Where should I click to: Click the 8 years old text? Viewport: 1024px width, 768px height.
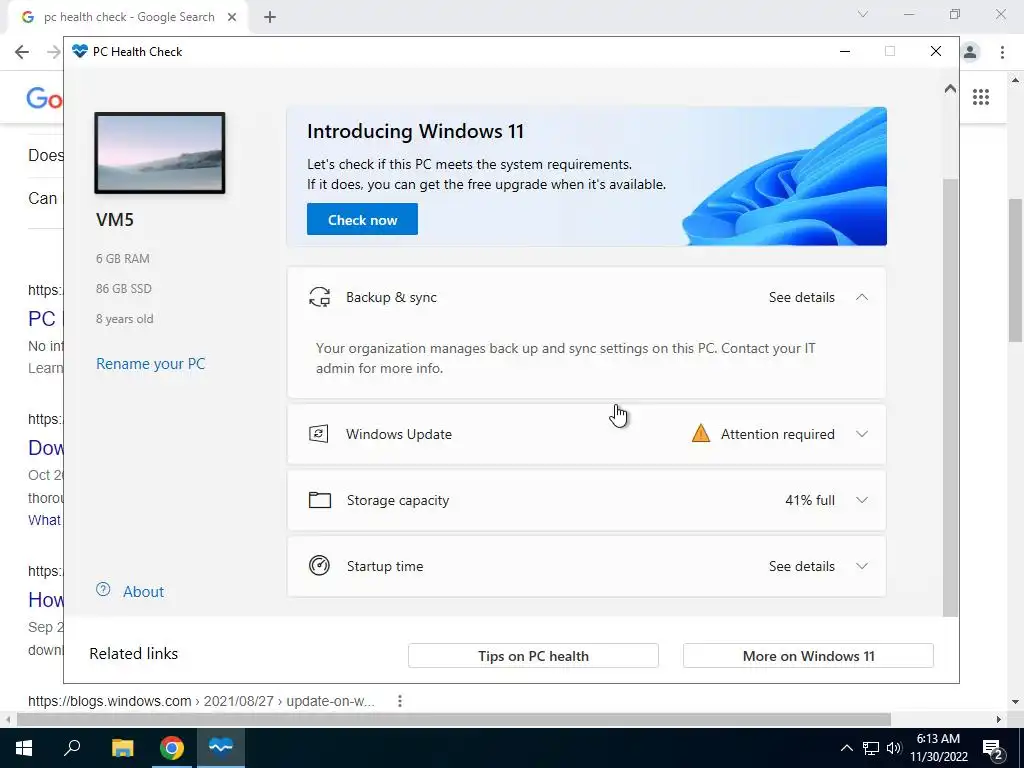pyautogui.click(x=125, y=319)
